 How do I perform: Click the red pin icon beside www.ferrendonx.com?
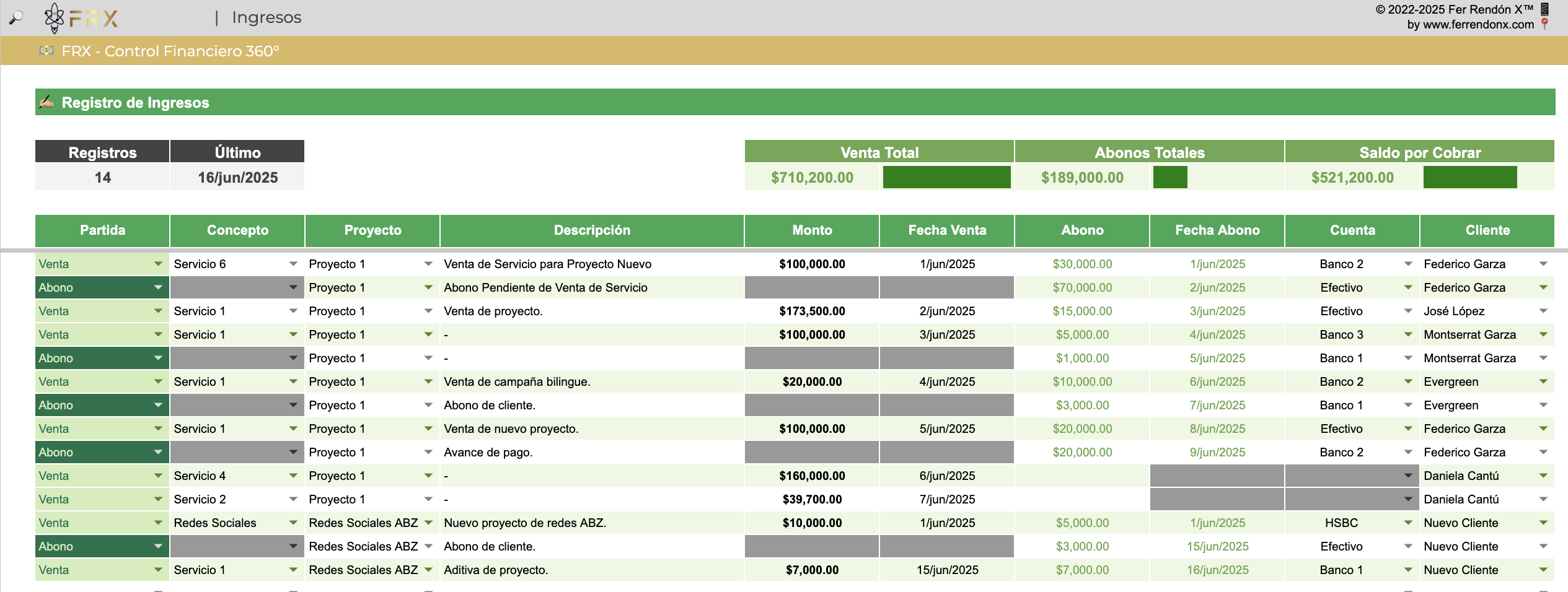point(1545,24)
